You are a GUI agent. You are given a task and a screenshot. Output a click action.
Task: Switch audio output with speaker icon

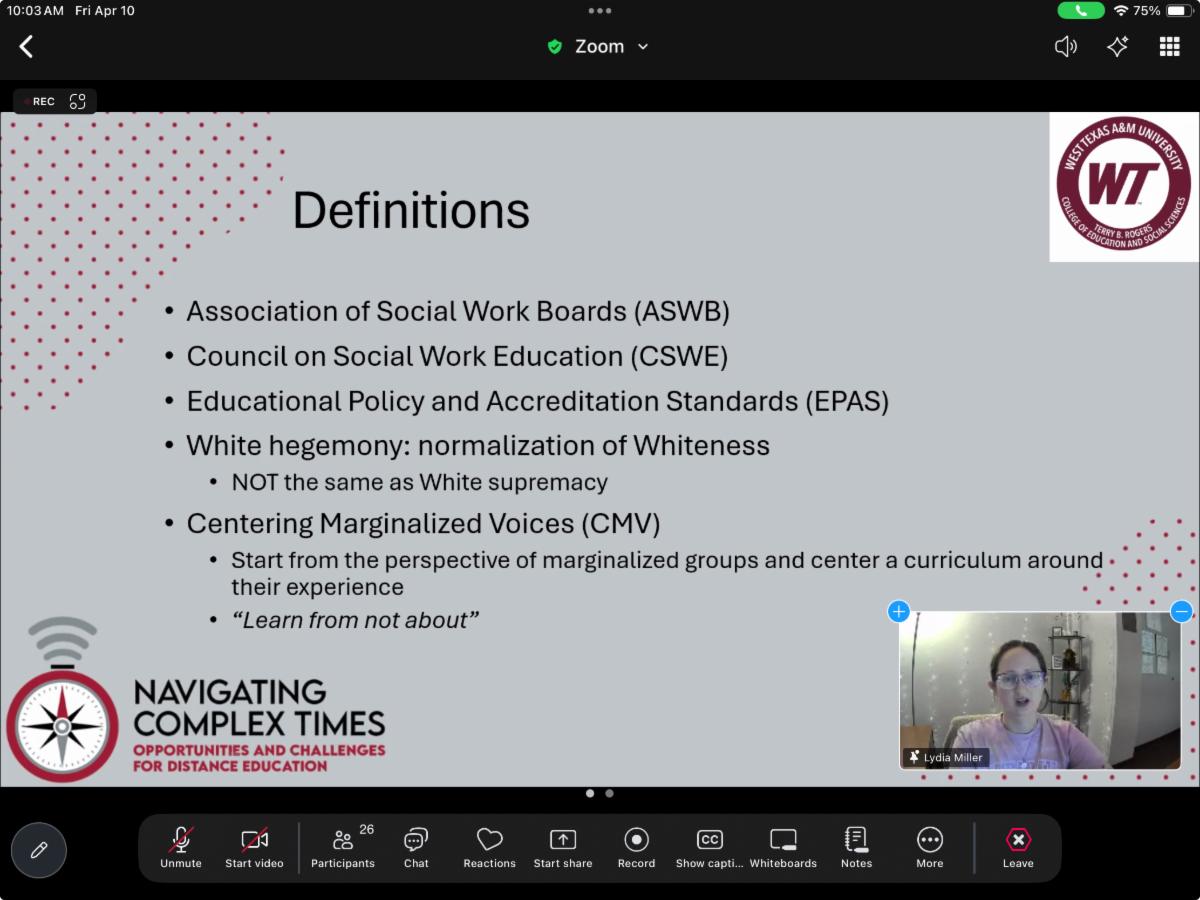1066,46
